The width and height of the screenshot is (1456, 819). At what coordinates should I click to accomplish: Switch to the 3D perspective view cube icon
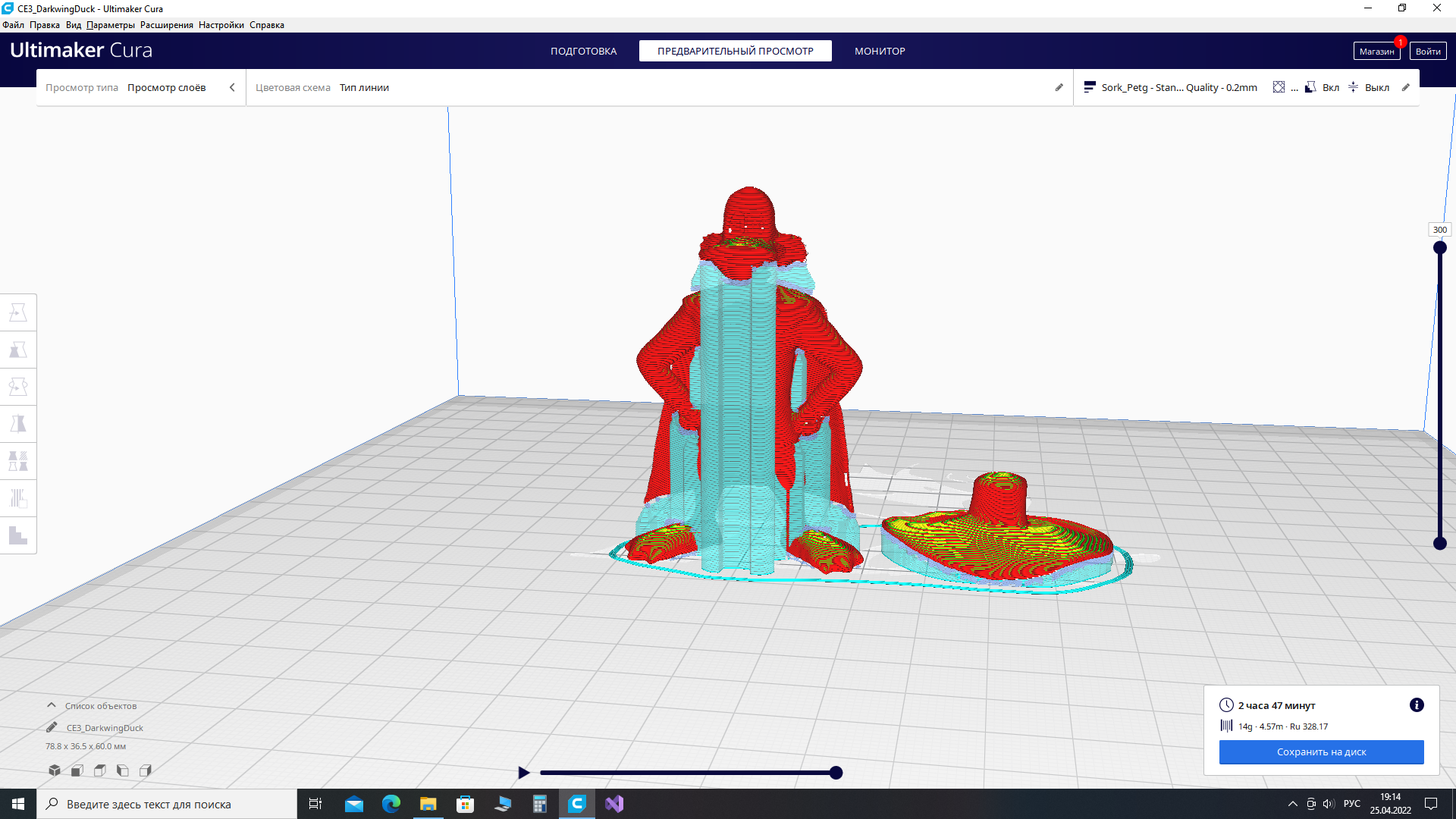pyautogui.click(x=55, y=770)
